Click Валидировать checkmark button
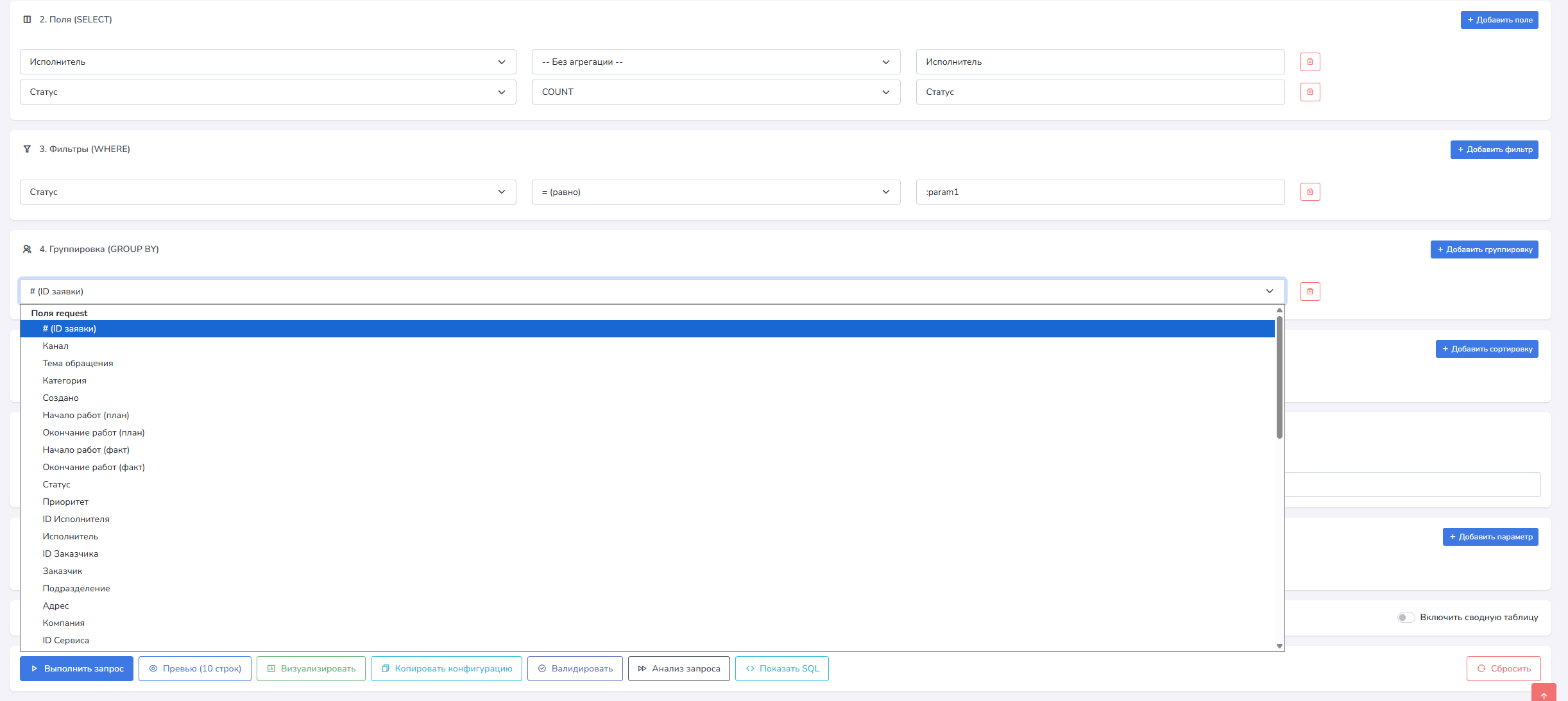1568x701 pixels. pos(575,668)
